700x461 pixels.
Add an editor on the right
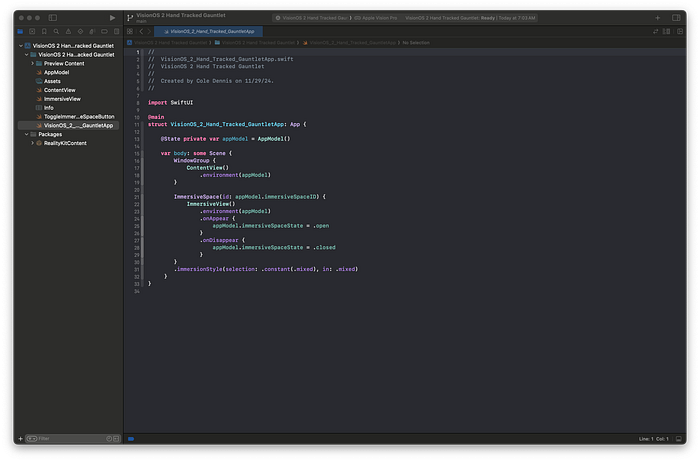click(x=680, y=32)
